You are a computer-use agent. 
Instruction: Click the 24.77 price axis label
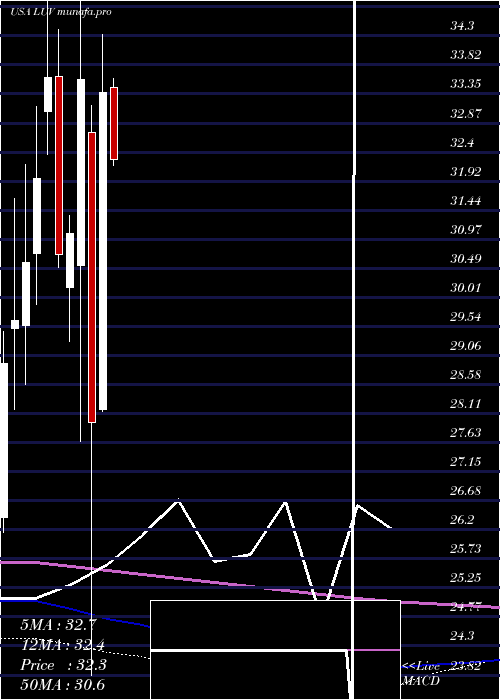coord(466,607)
